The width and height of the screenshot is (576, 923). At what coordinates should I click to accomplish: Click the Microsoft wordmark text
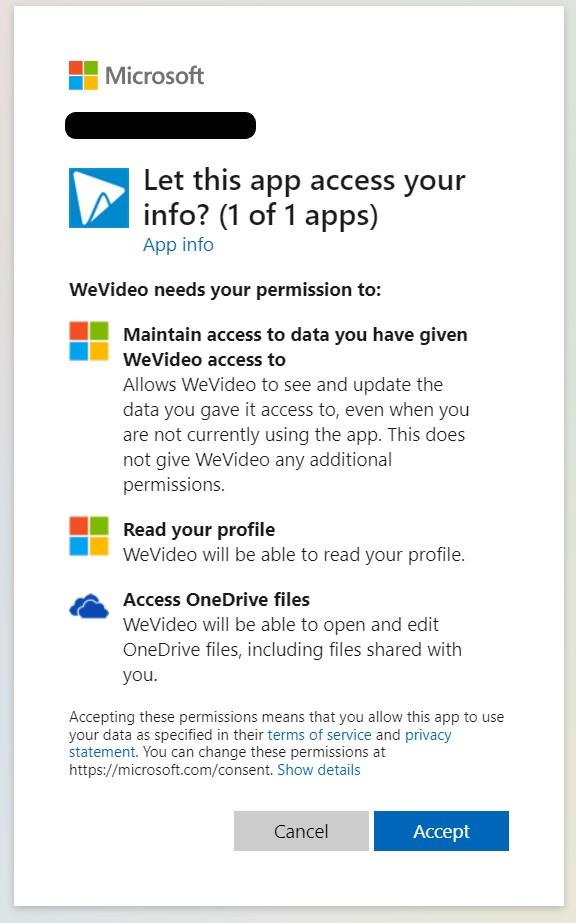click(155, 75)
